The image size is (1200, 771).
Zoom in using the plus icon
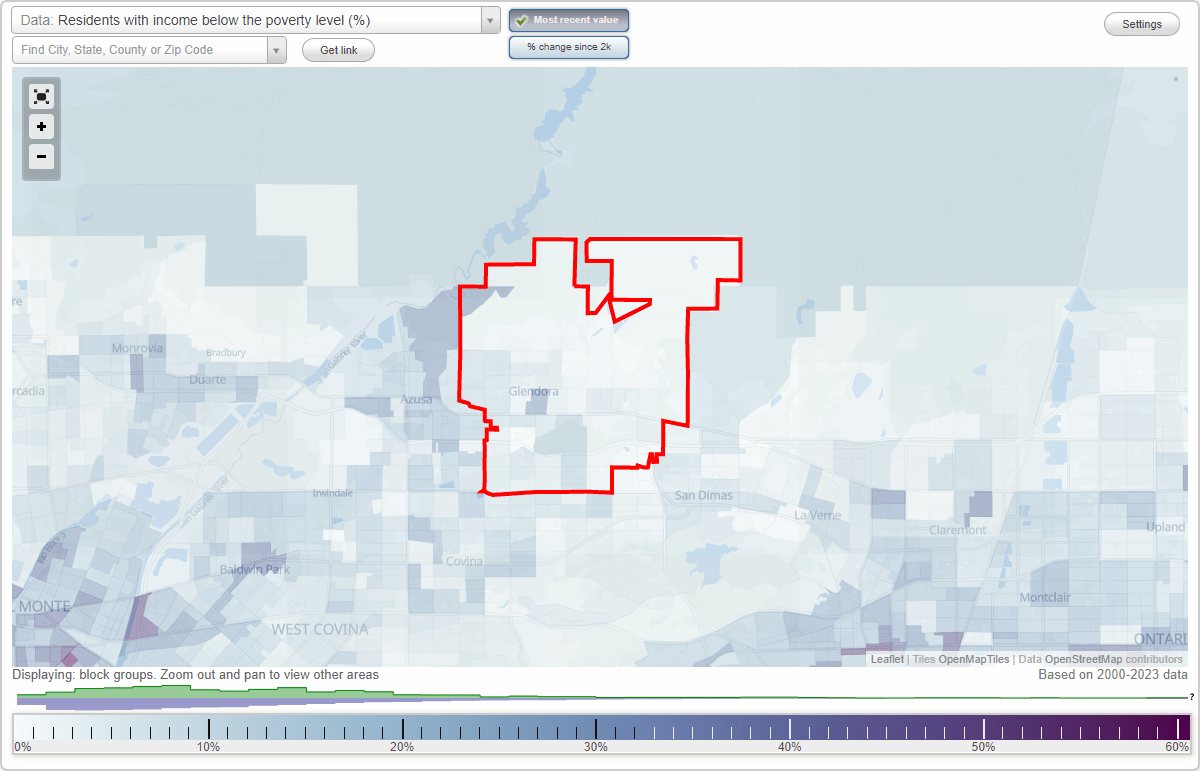tap(41, 127)
